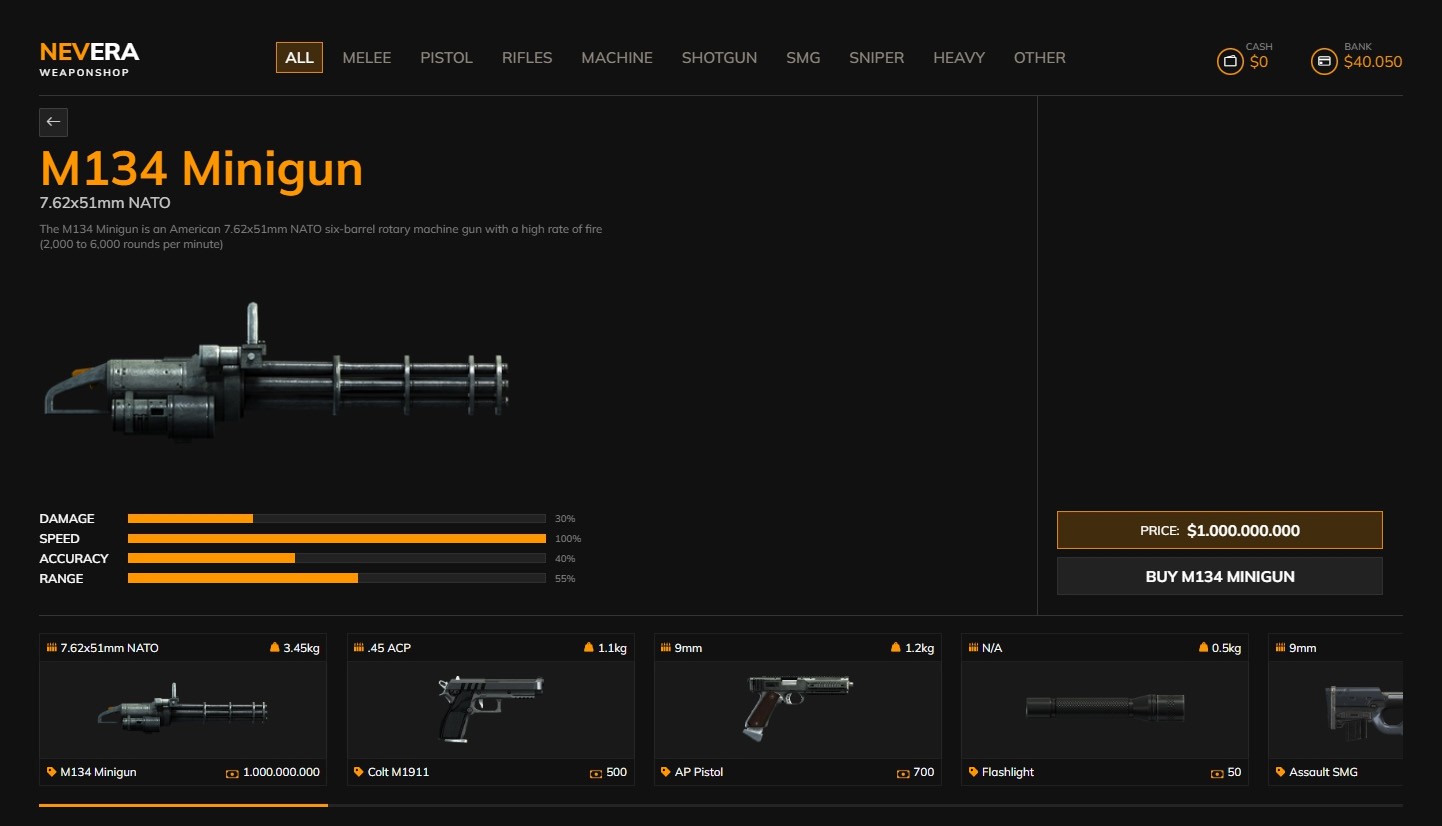Click the tag icon beside Colt M1911

coord(359,772)
